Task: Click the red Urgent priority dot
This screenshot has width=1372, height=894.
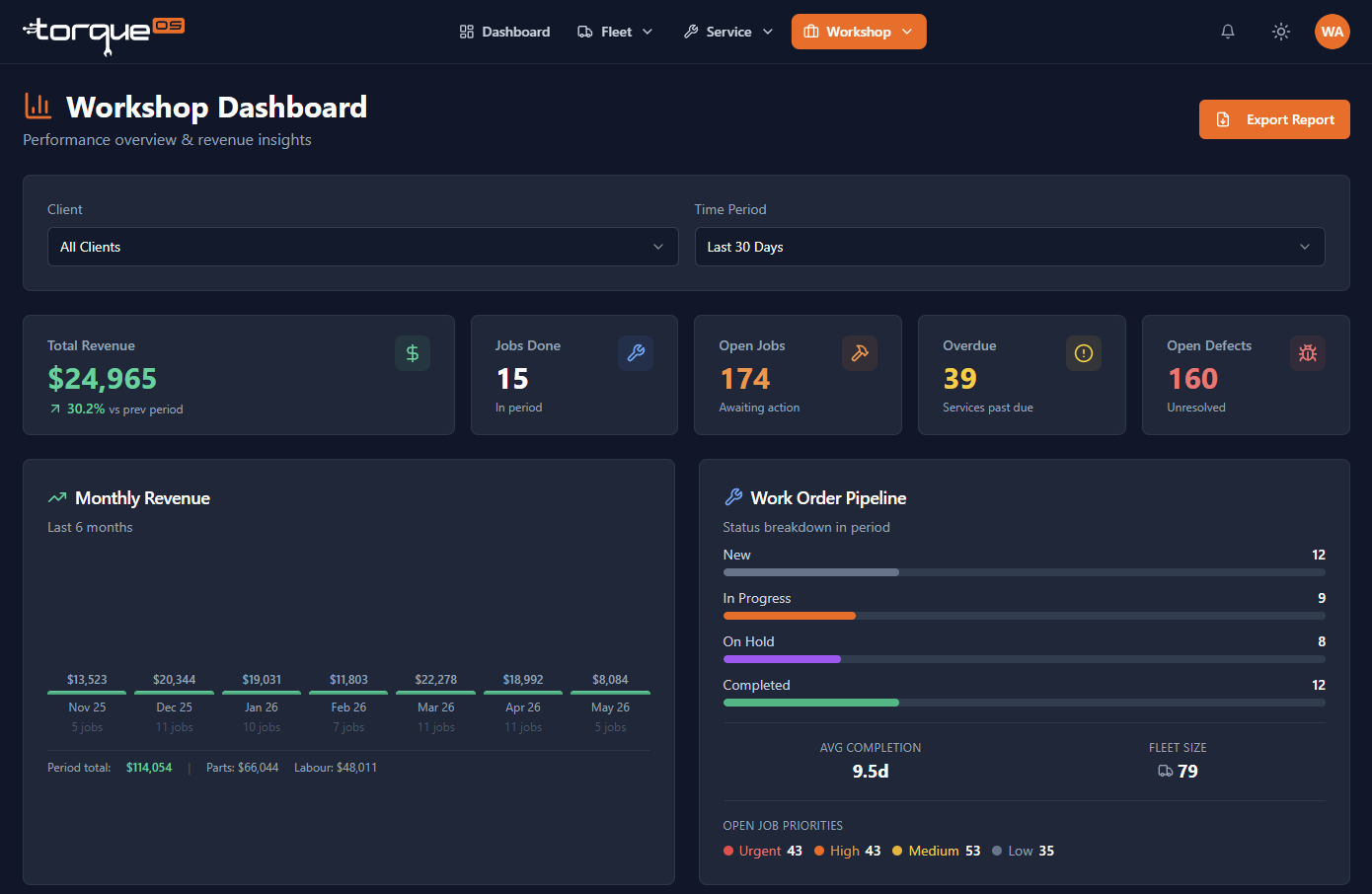Action: coord(728,851)
